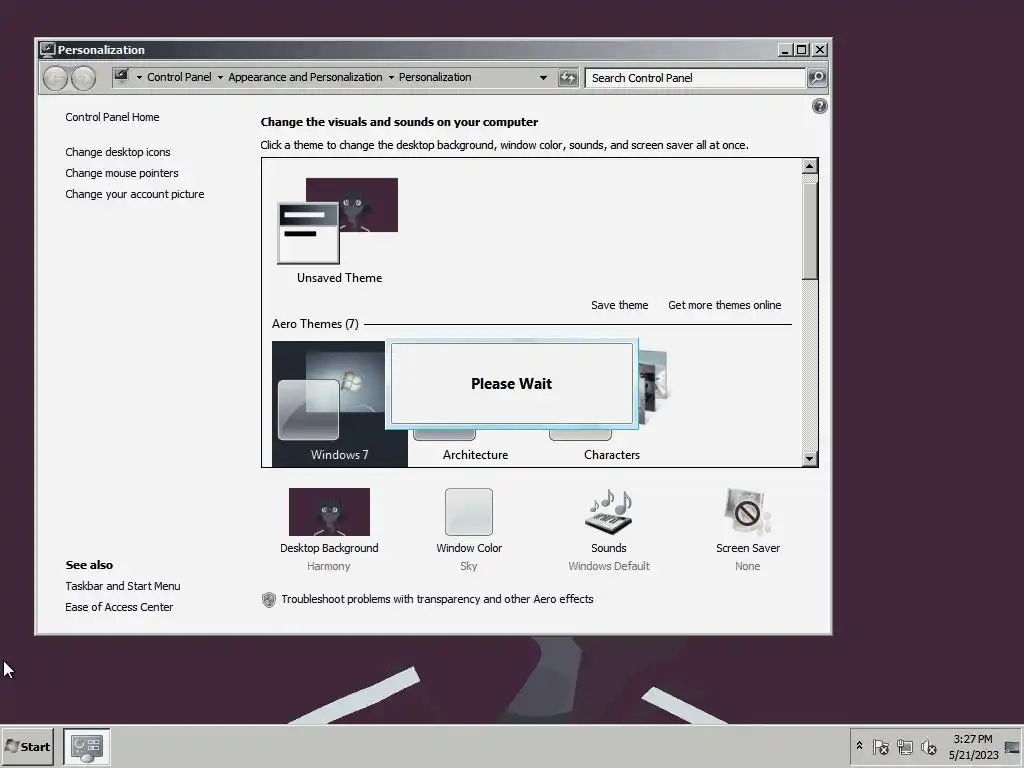This screenshot has width=1024, height=768.
Task: Open Taskbar and Start Menu link
Action: (123, 586)
